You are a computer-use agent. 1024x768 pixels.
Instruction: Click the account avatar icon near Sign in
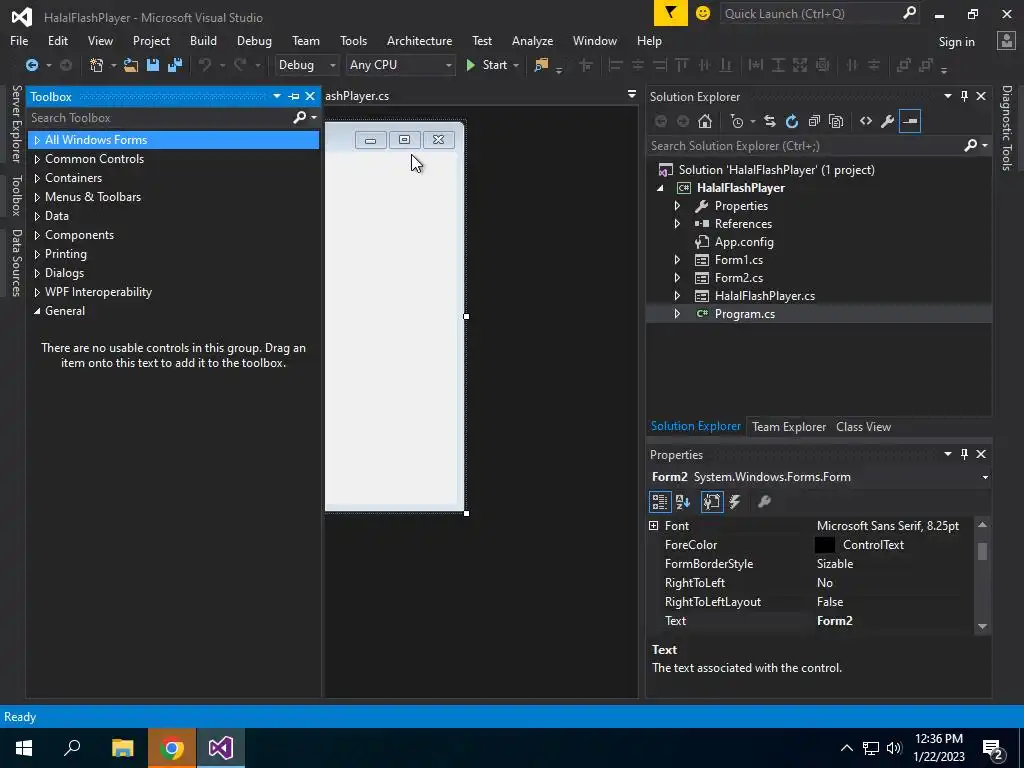[1006, 41]
